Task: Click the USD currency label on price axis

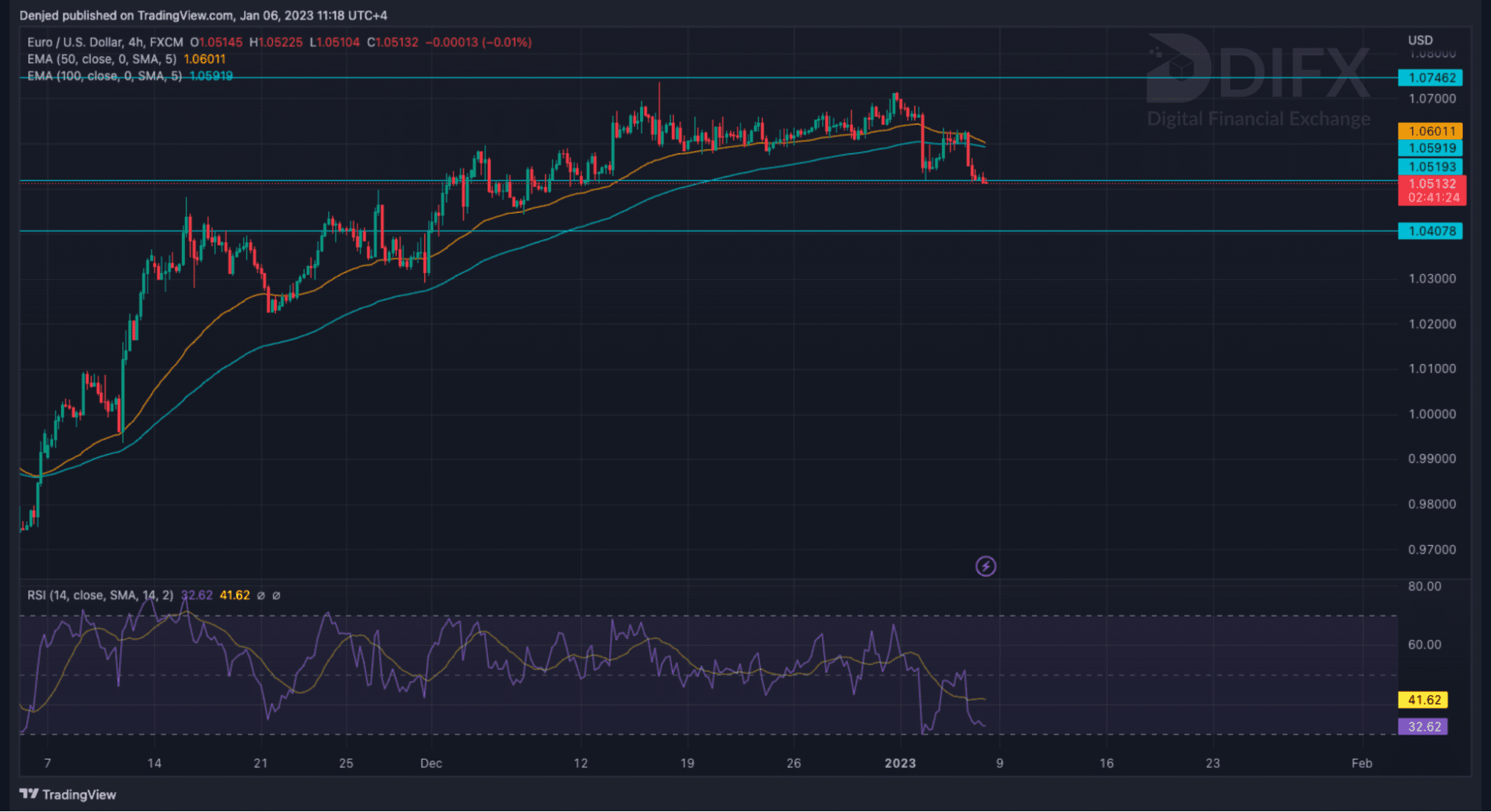Action: click(1419, 40)
